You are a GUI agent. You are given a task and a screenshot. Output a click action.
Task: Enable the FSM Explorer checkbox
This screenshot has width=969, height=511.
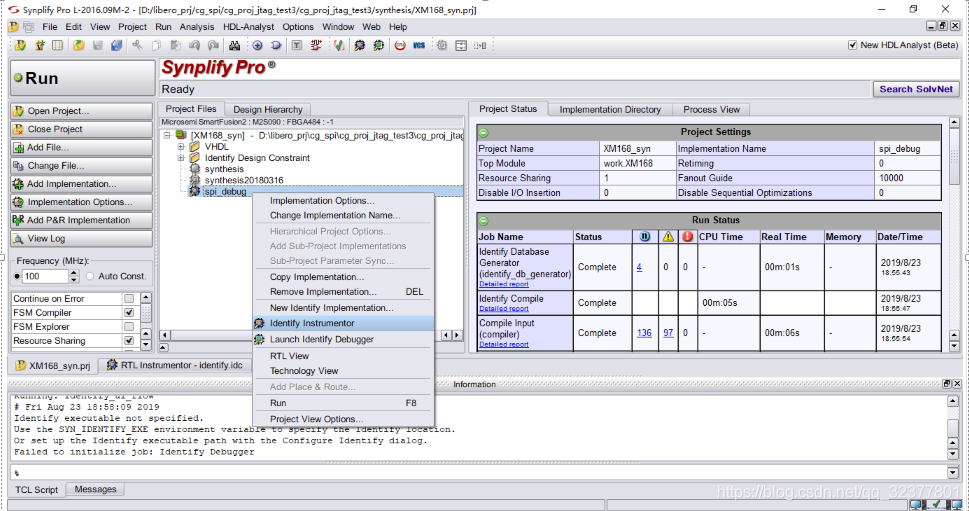129,326
